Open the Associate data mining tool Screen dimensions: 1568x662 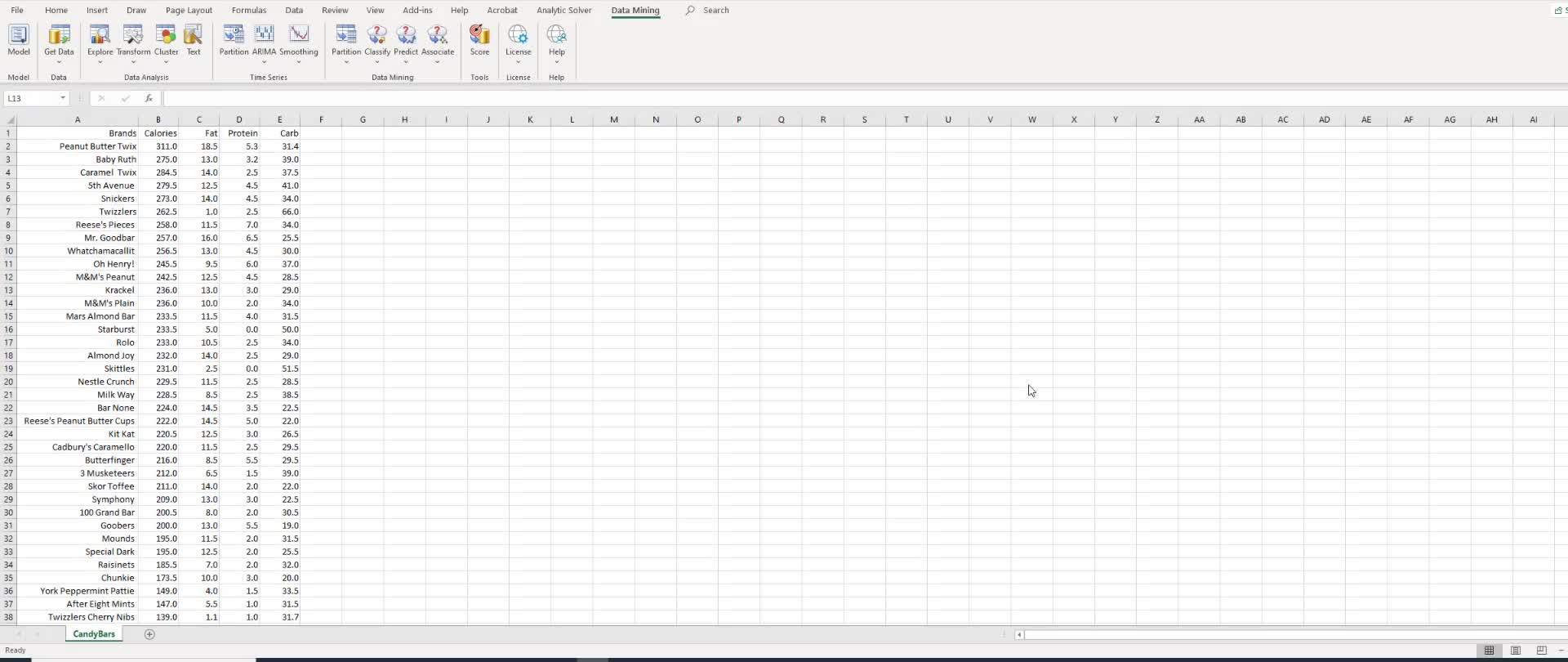(438, 42)
